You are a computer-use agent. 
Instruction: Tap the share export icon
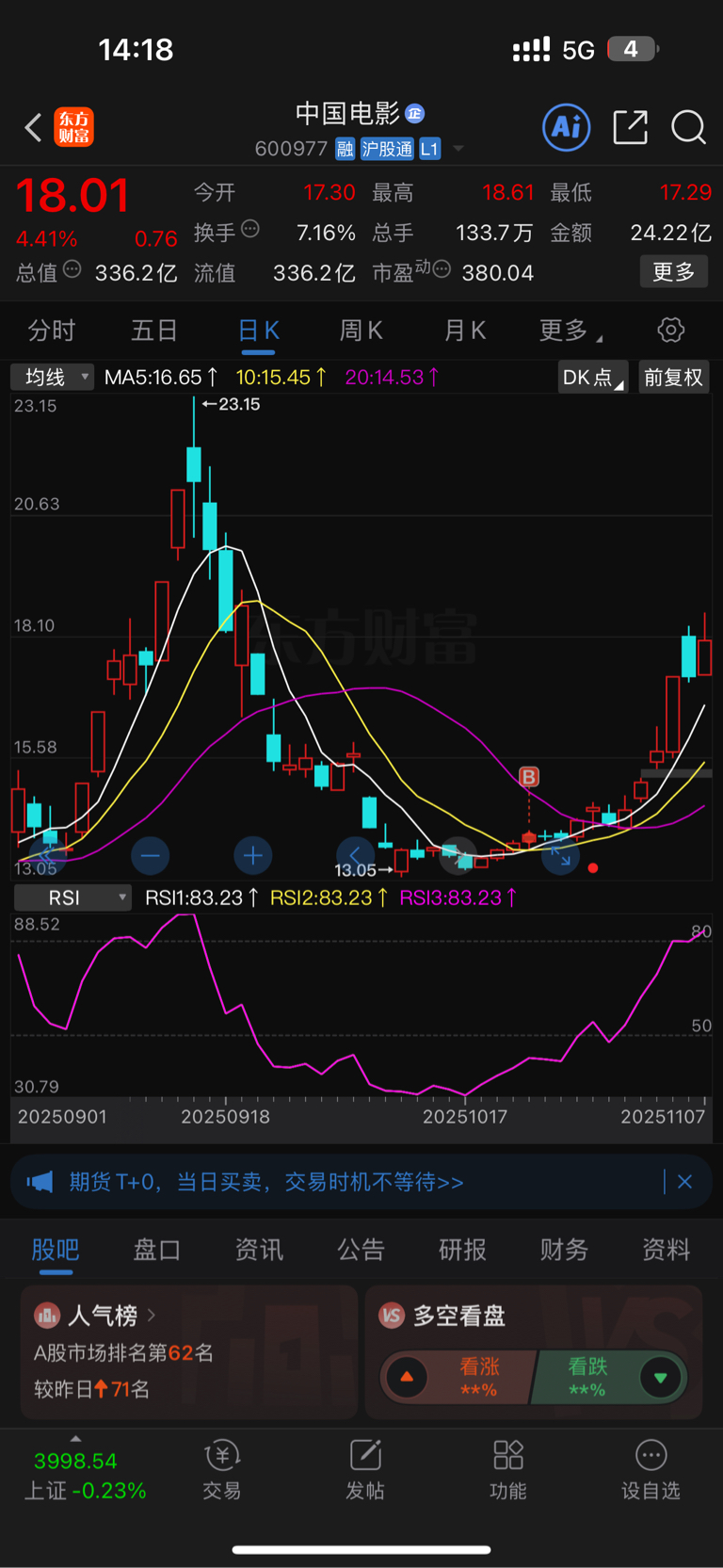coord(630,127)
